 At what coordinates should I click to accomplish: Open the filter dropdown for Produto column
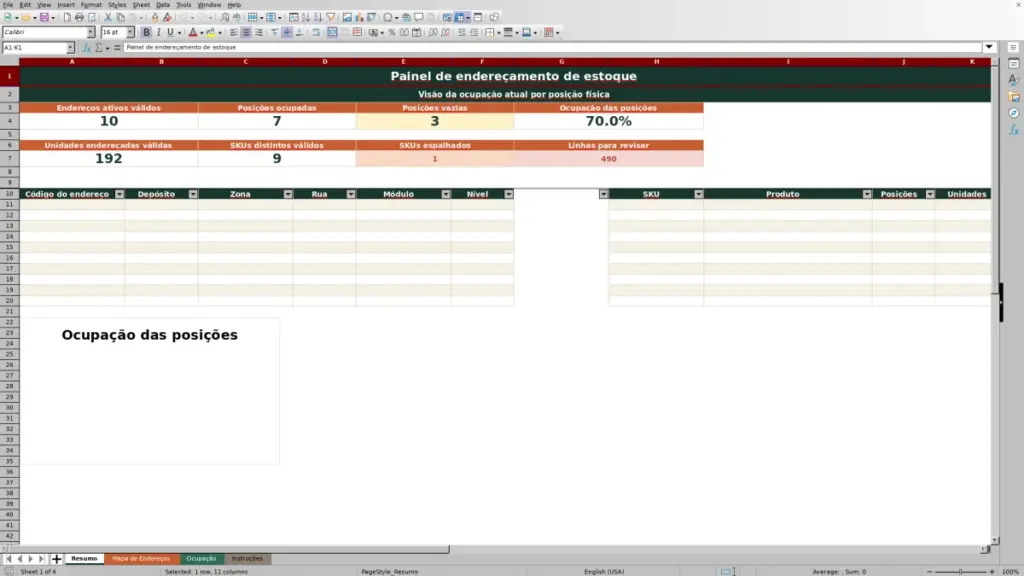click(x=867, y=194)
